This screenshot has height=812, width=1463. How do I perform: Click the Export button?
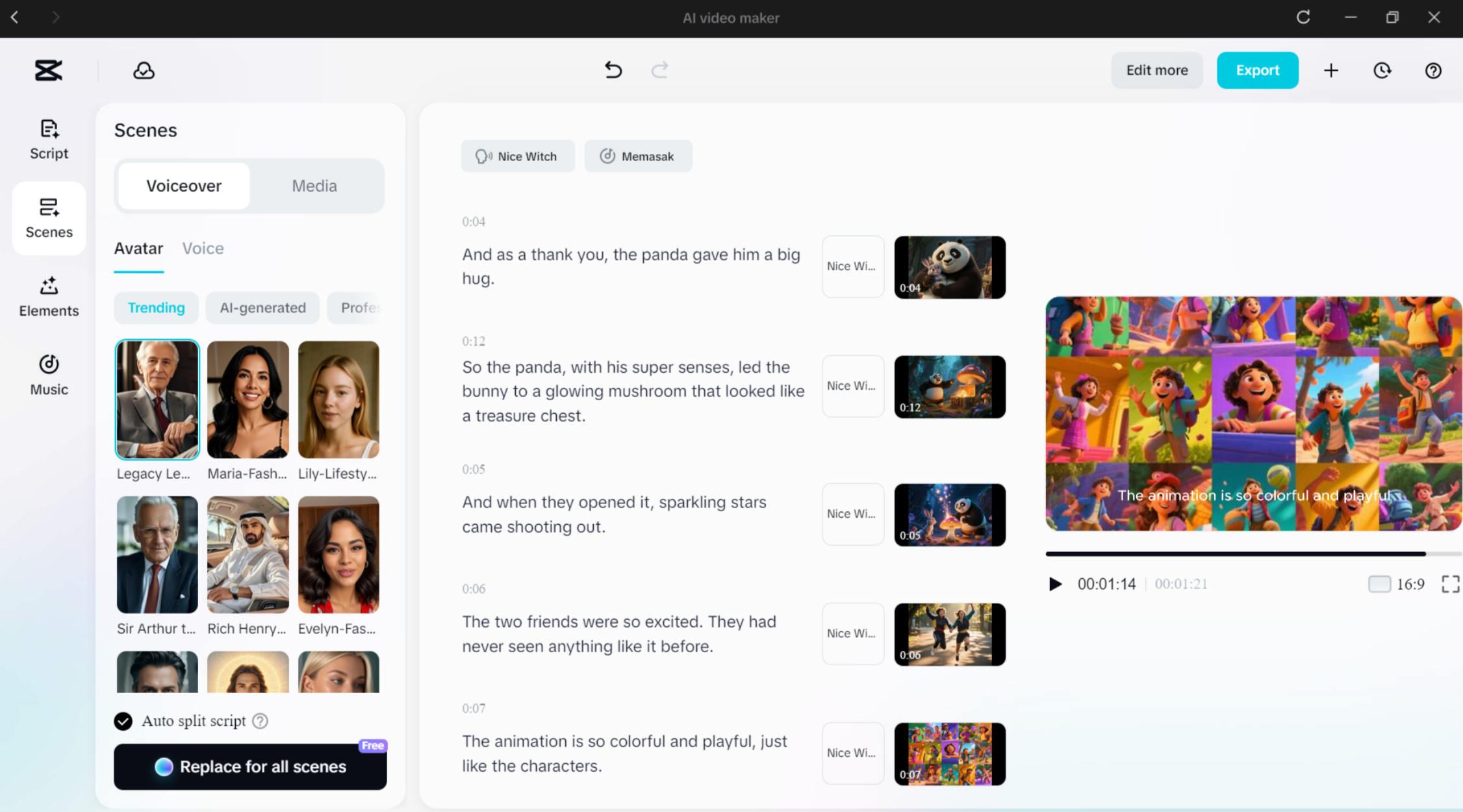click(x=1257, y=70)
